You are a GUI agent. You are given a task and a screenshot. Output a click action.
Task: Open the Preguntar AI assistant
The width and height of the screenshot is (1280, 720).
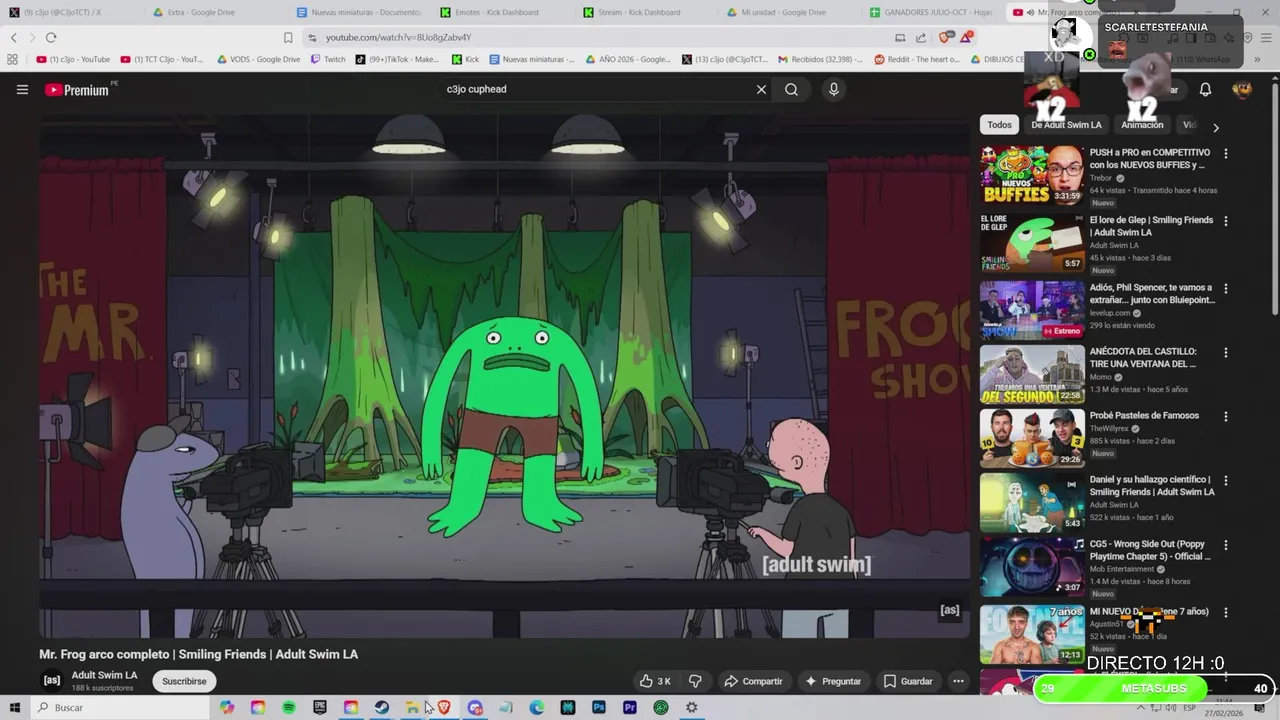(832, 681)
